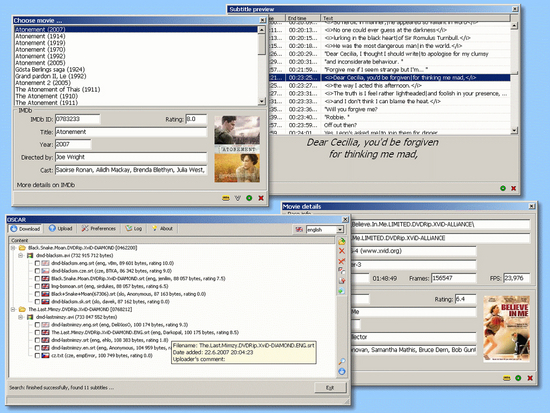Click the Rating field in Choose movie
The height and width of the screenshot is (413, 550).
196,119
